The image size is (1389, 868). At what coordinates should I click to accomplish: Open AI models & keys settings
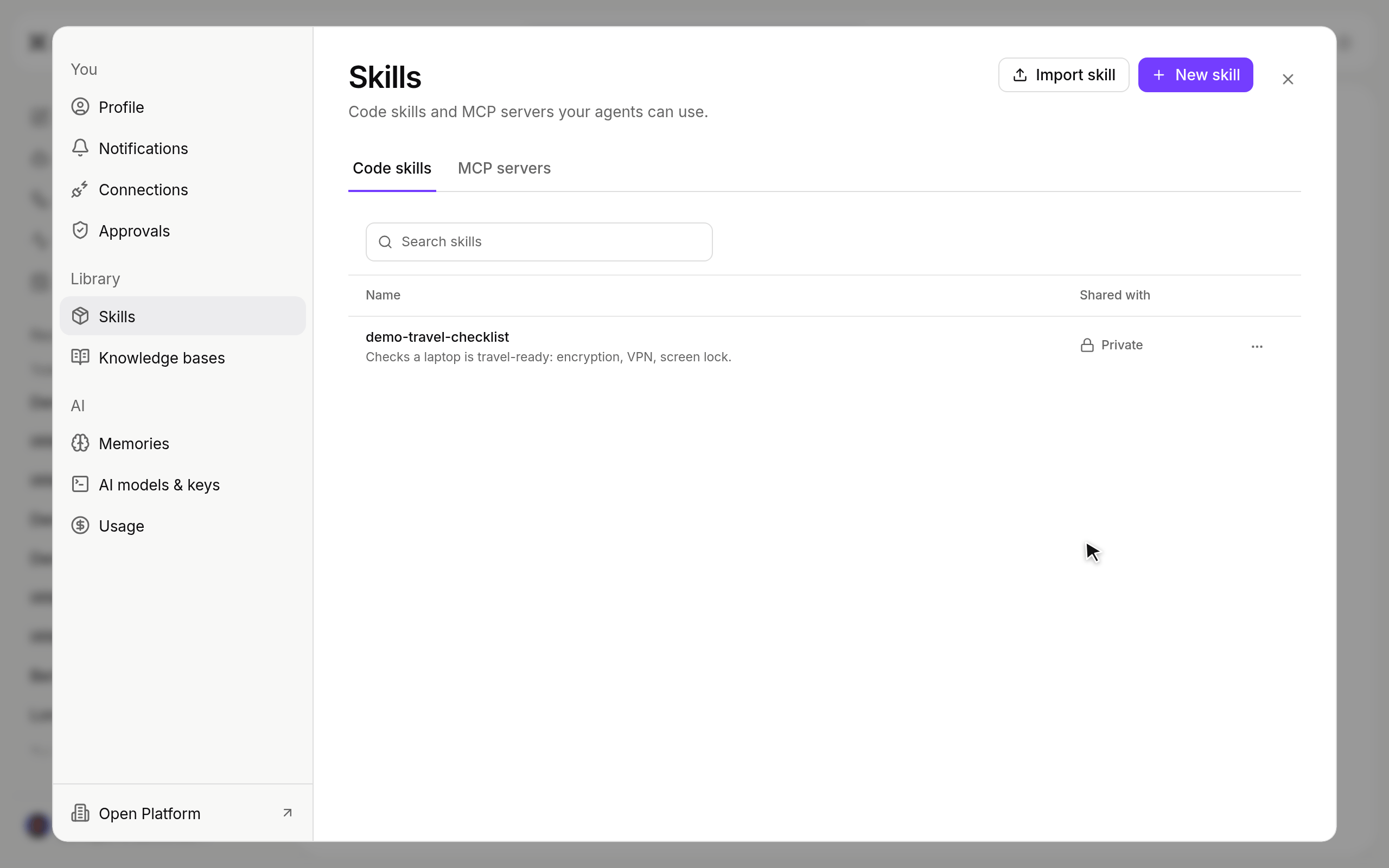[182, 484]
